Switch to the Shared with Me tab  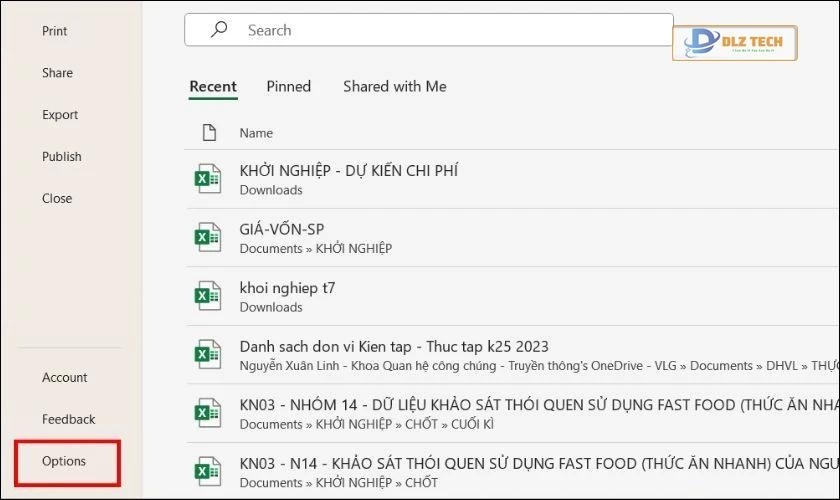(394, 86)
